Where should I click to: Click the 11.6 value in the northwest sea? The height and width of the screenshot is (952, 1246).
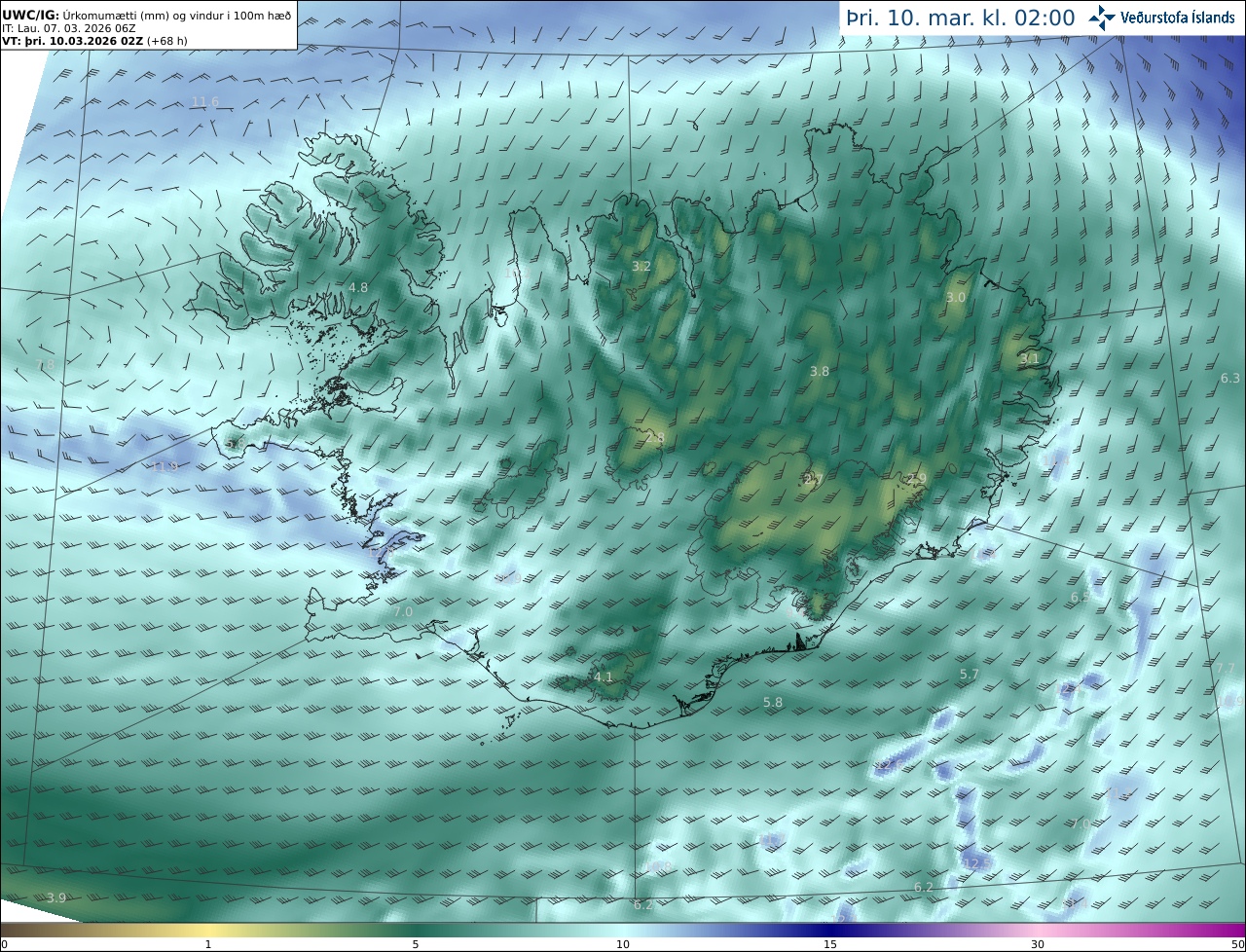(205, 102)
